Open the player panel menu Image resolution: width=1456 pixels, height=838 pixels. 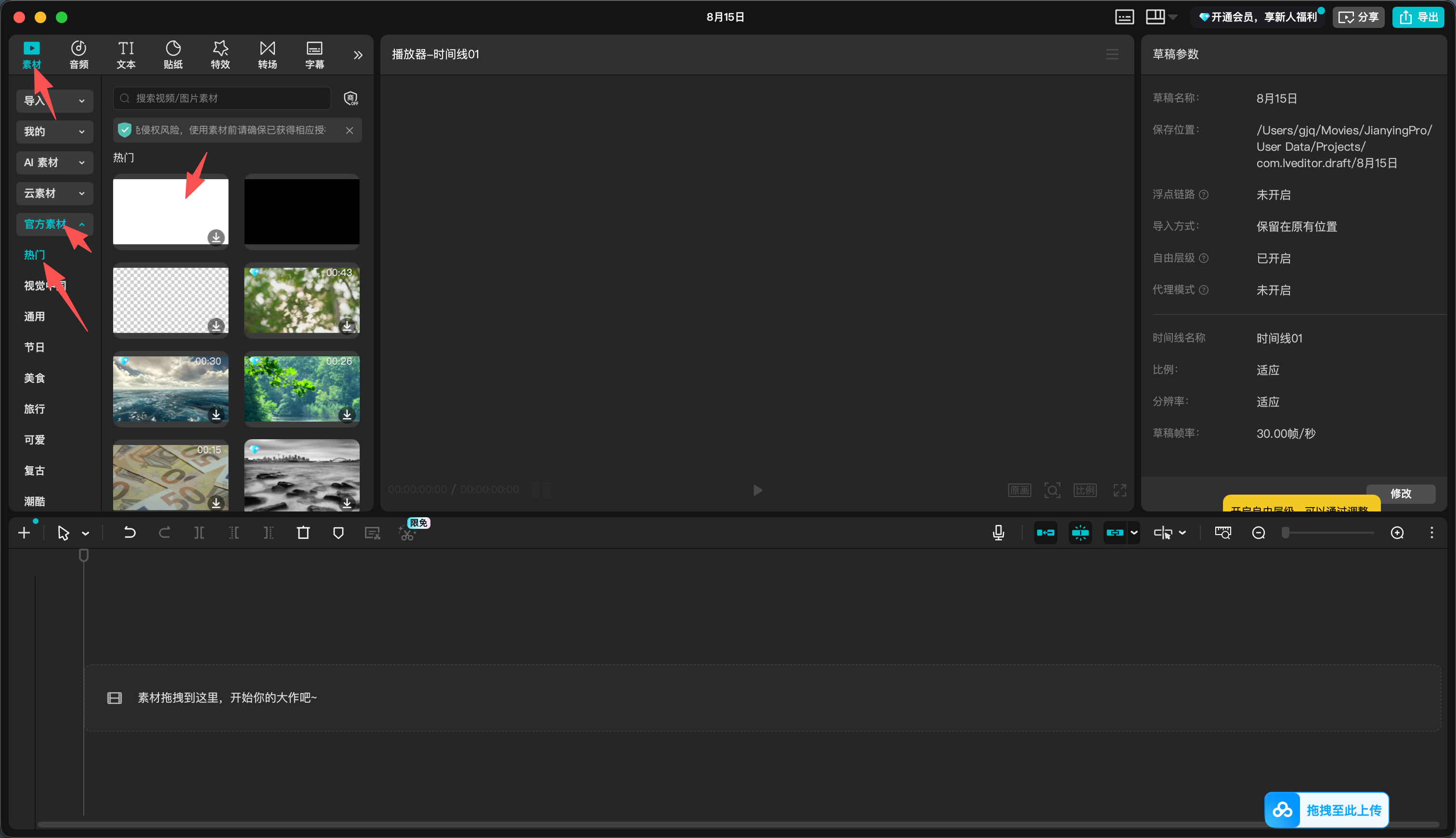click(x=1112, y=54)
